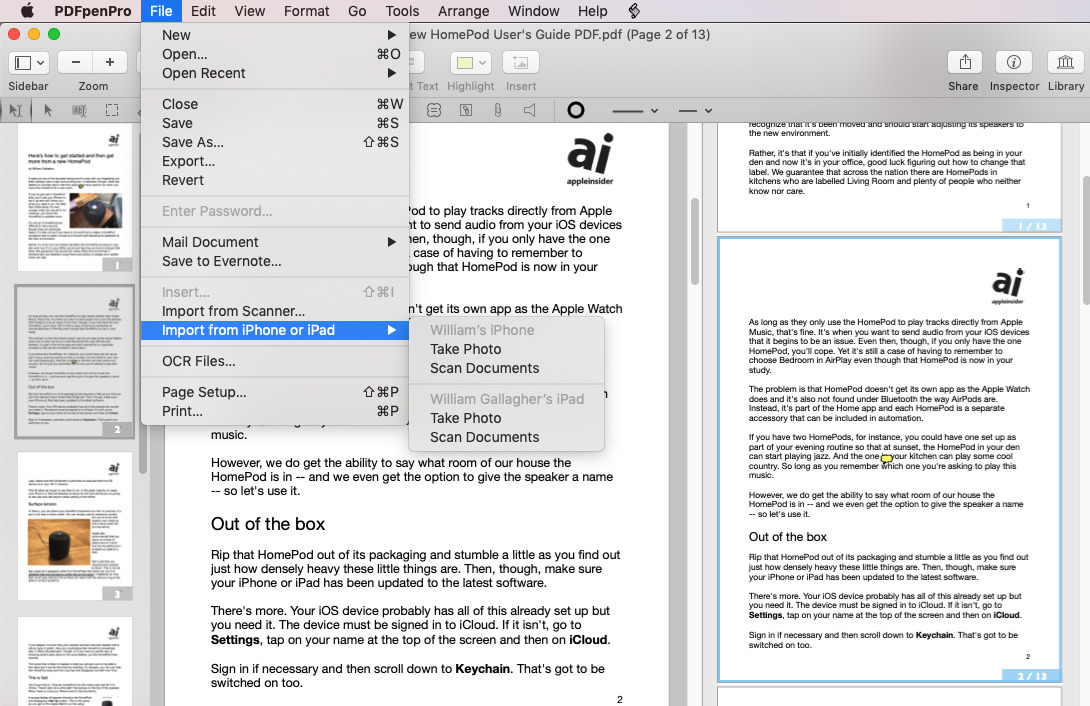Open the line width dropdown
The height and width of the screenshot is (706, 1090).
point(635,110)
